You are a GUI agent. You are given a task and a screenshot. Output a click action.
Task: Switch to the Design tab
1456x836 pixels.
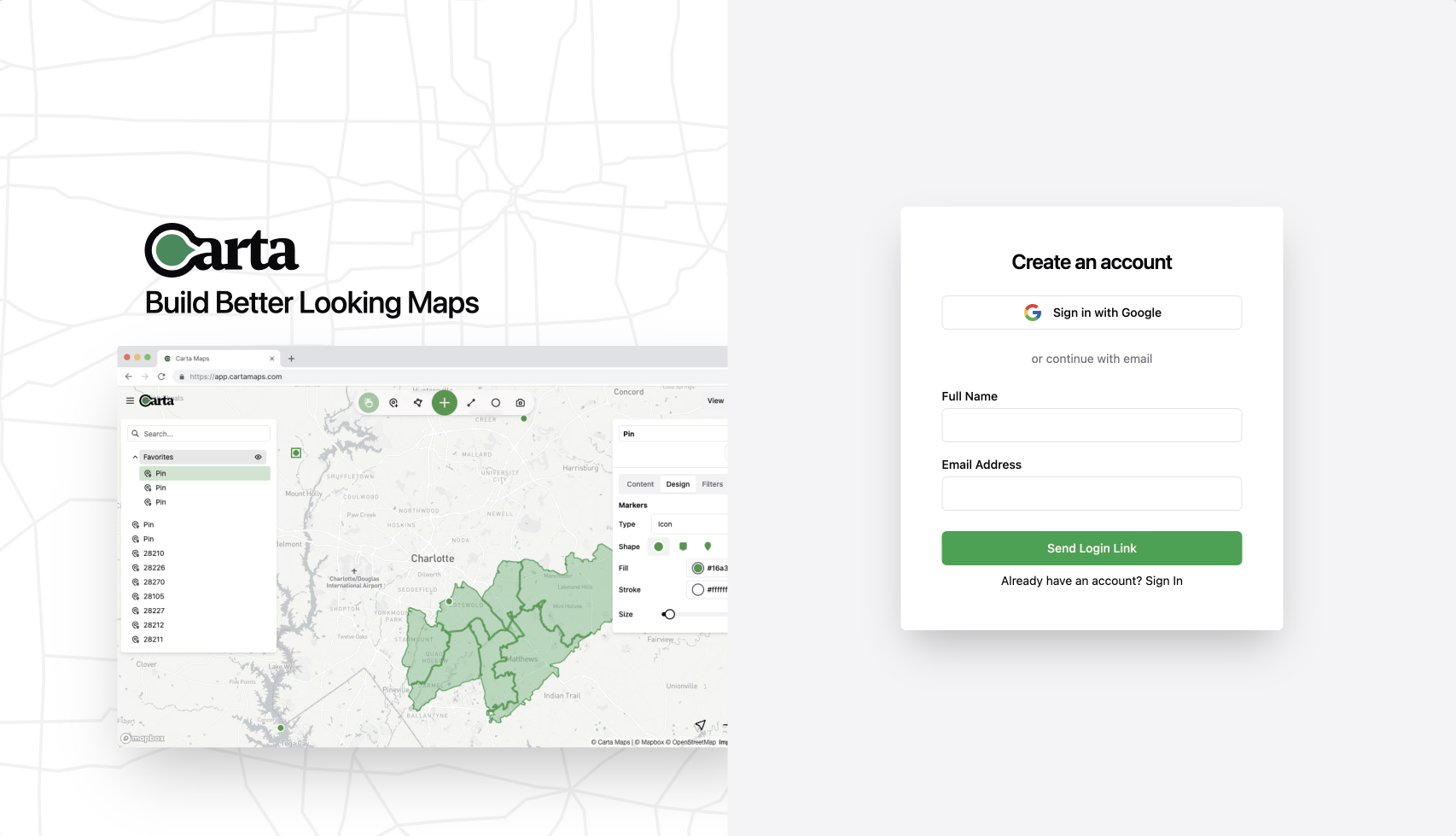coord(678,484)
